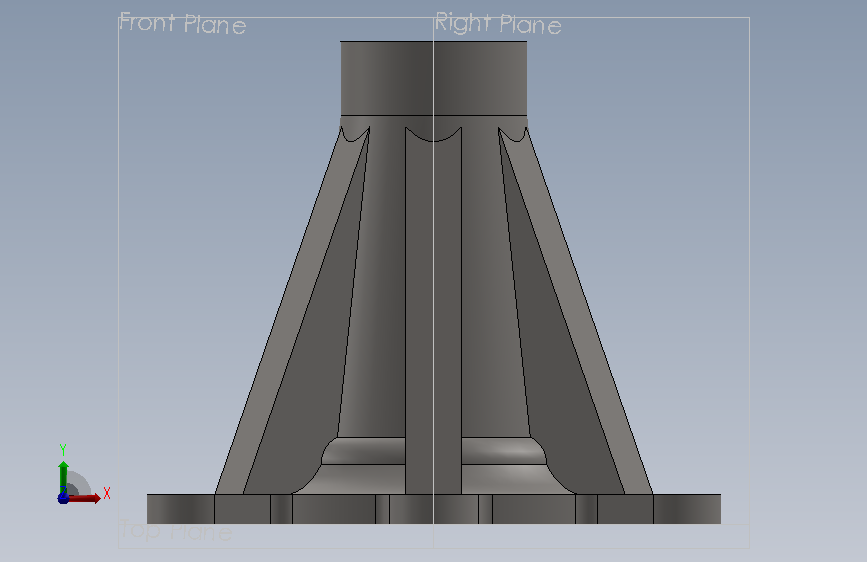Click the green Y axis of the triad
867x562 pixels.
63,477
